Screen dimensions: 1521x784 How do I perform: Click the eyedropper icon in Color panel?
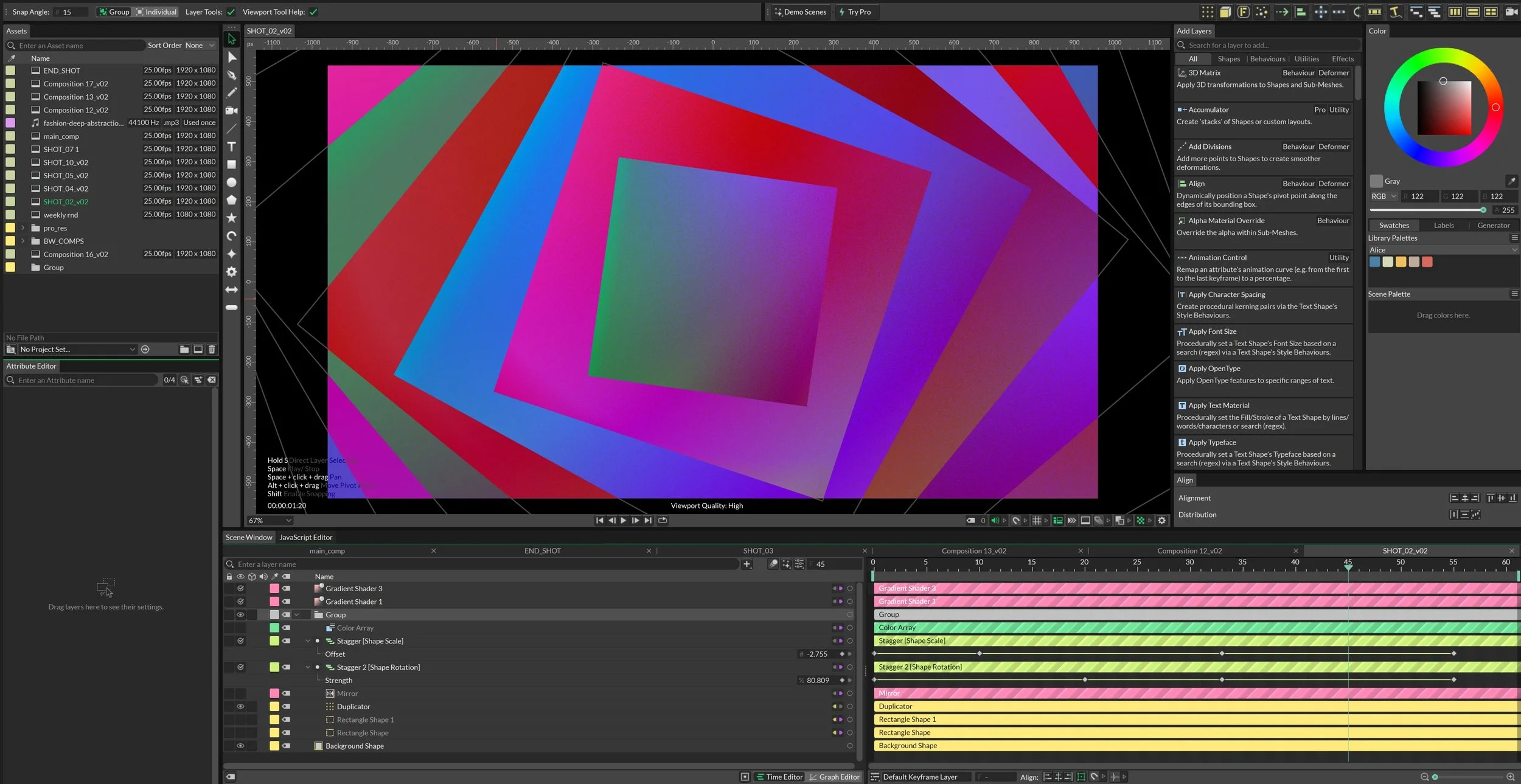click(1511, 181)
